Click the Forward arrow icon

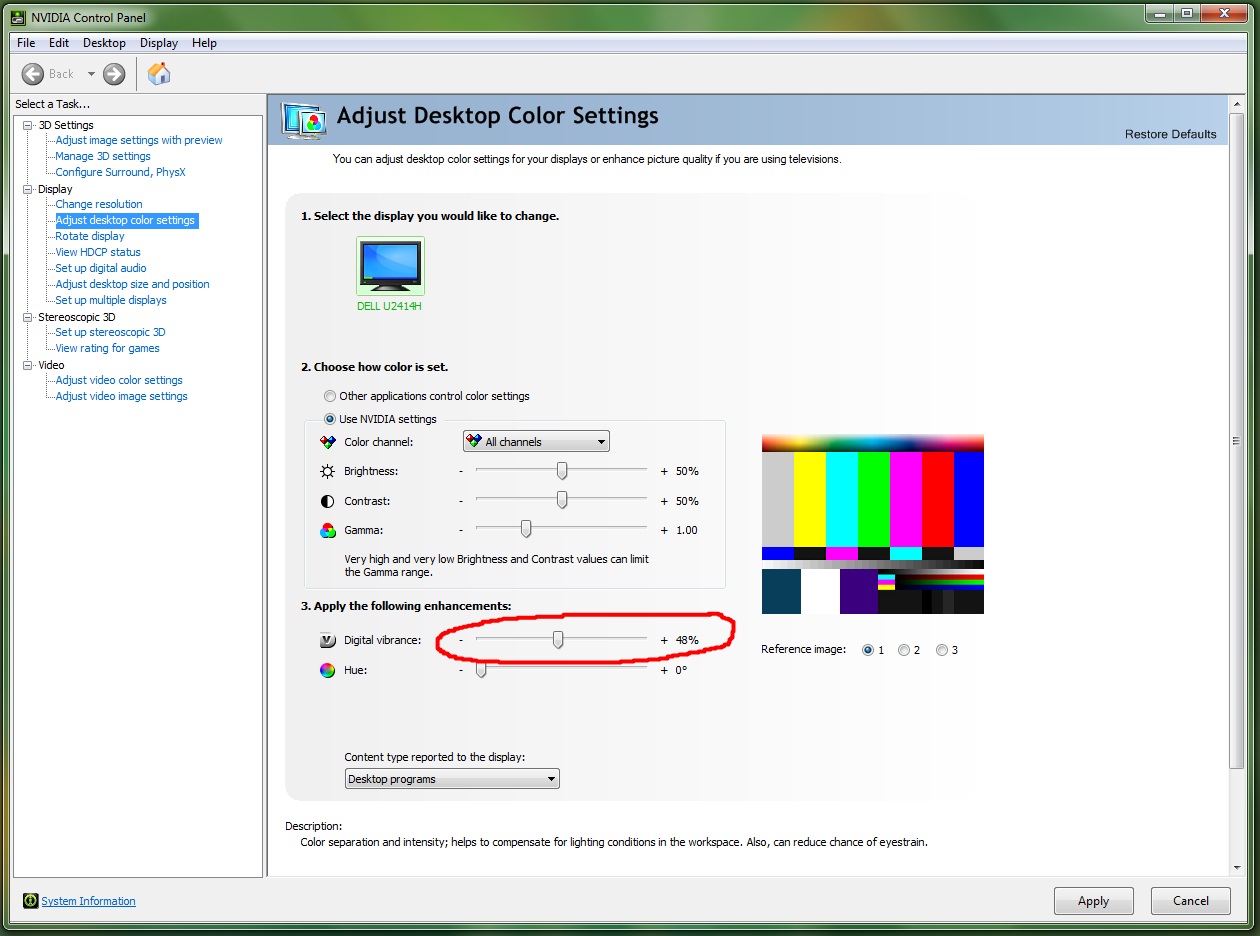tap(114, 73)
